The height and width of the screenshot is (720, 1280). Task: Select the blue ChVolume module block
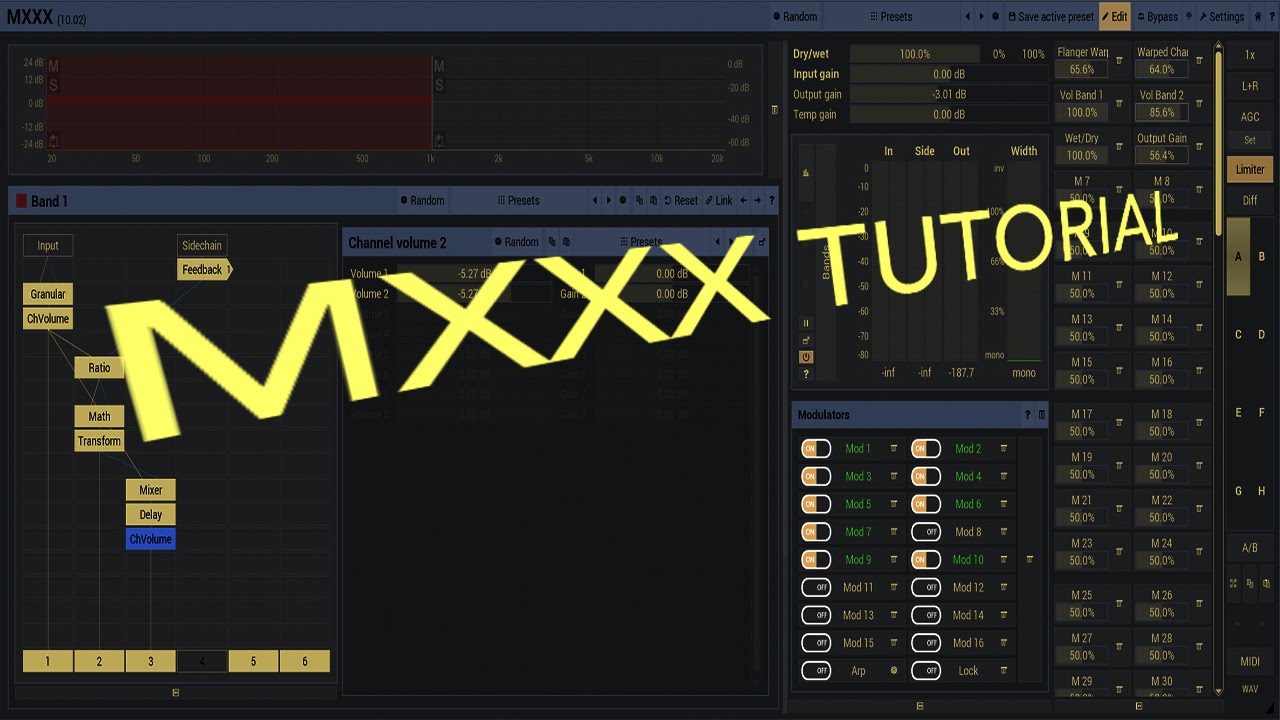(x=151, y=539)
